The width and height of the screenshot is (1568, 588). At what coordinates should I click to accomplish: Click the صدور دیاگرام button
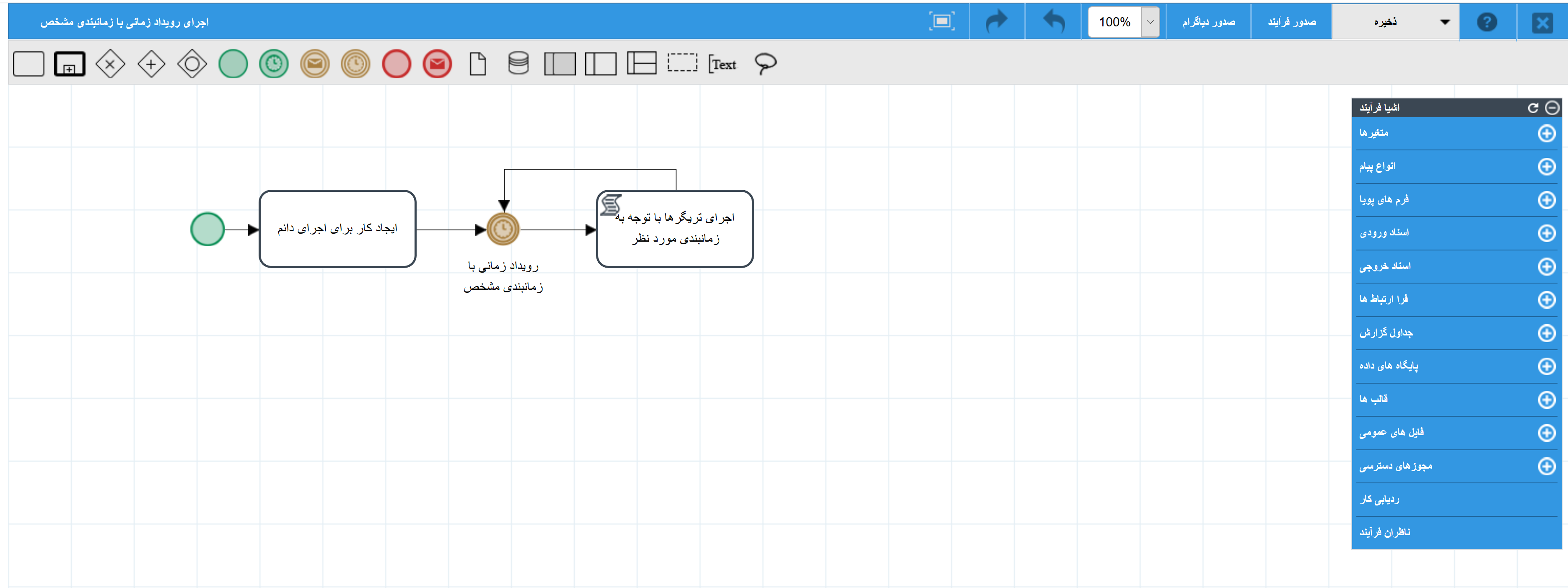(x=1208, y=22)
